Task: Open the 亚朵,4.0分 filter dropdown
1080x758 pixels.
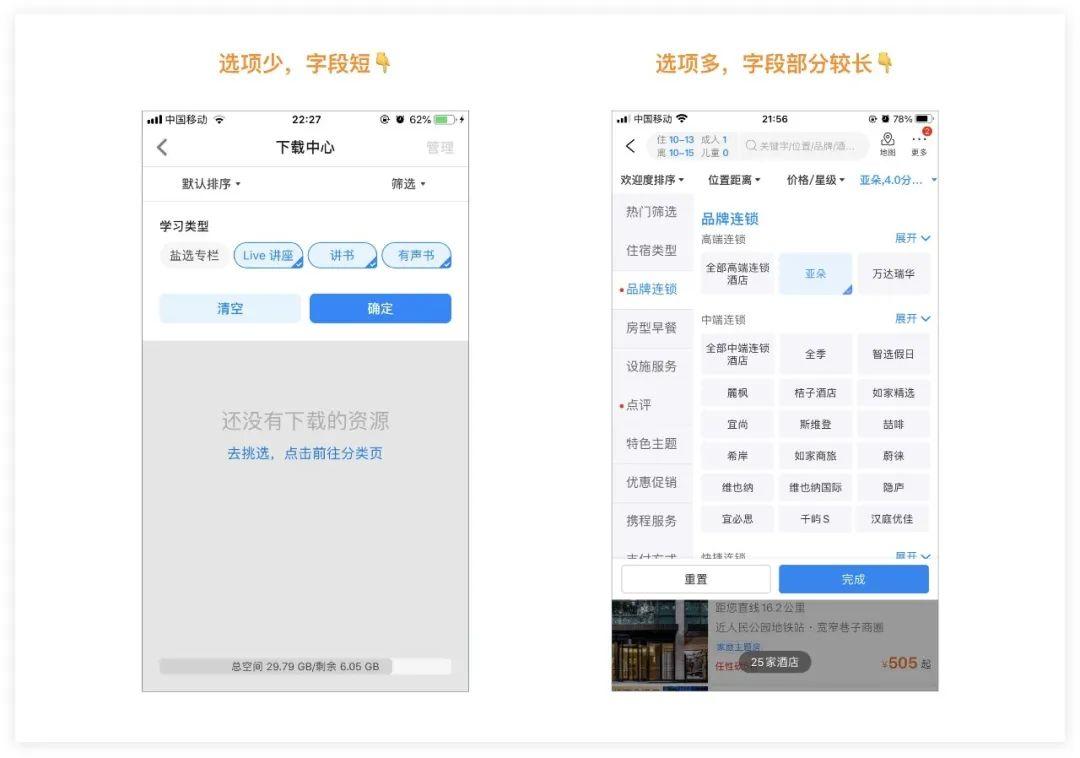Action: click(898, 180)
